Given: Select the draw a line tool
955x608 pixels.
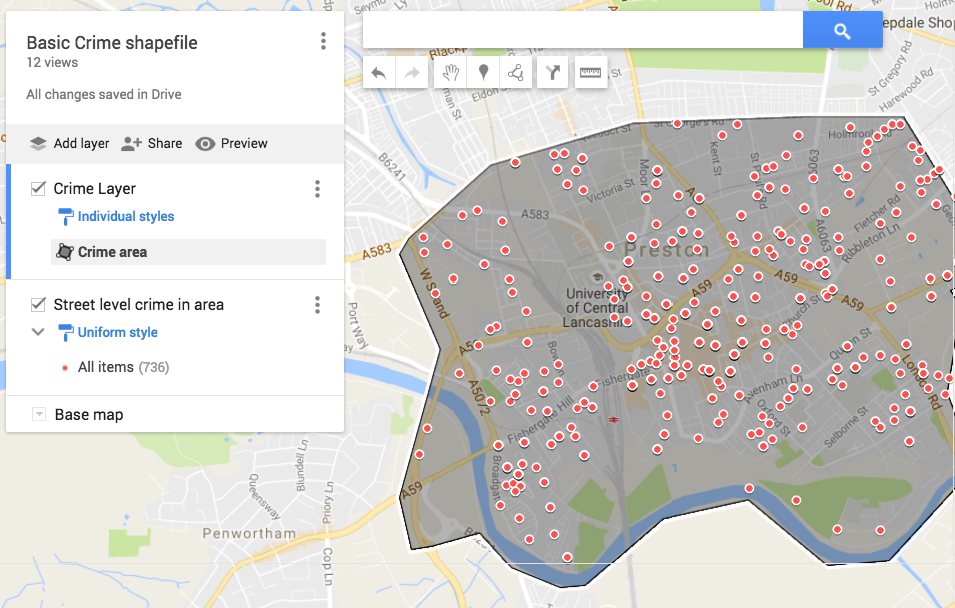Looking at the screenshot, I should pyautogui.click(x=516, y=73).
